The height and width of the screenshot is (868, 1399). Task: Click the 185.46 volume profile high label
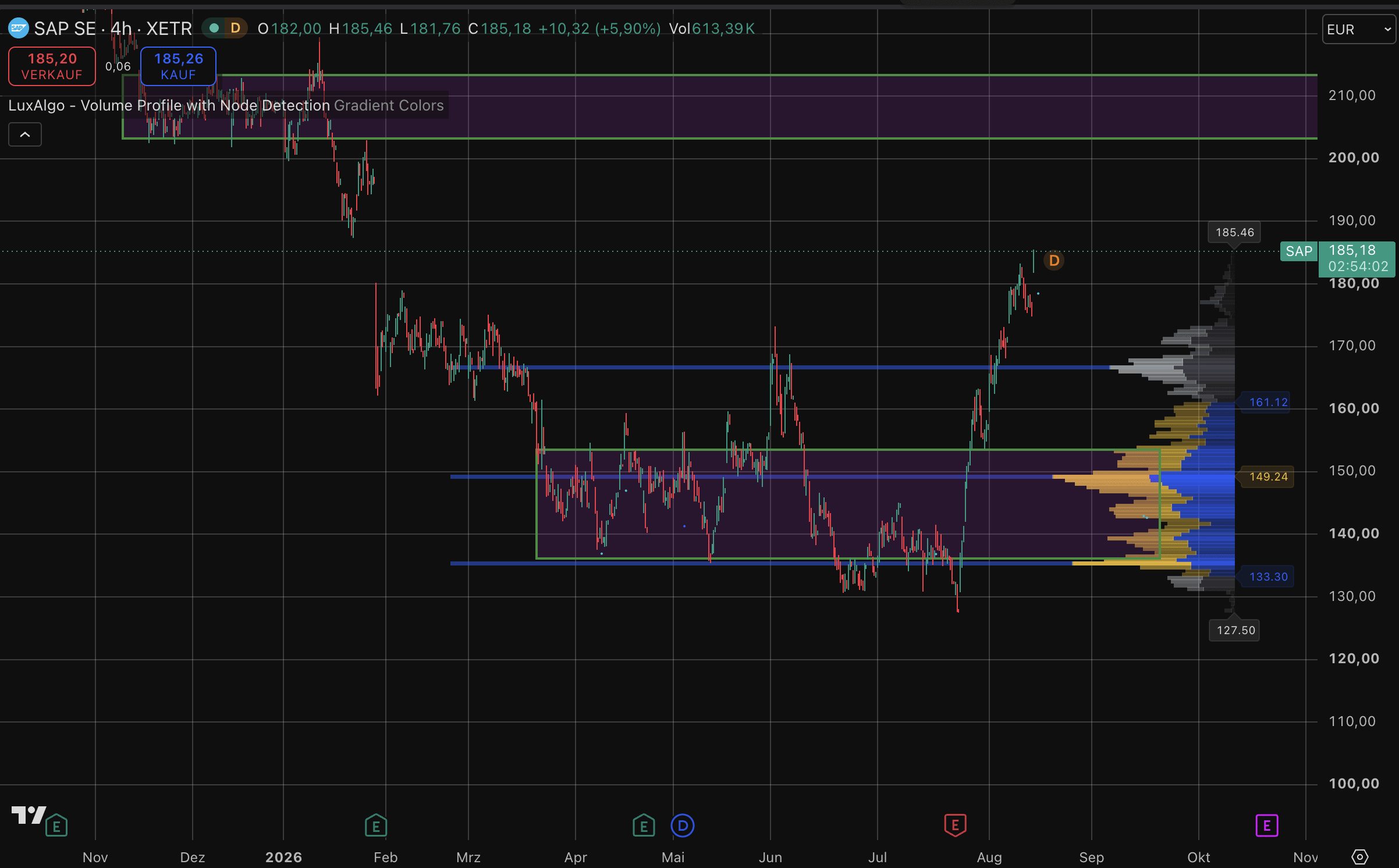point(1234,232)
